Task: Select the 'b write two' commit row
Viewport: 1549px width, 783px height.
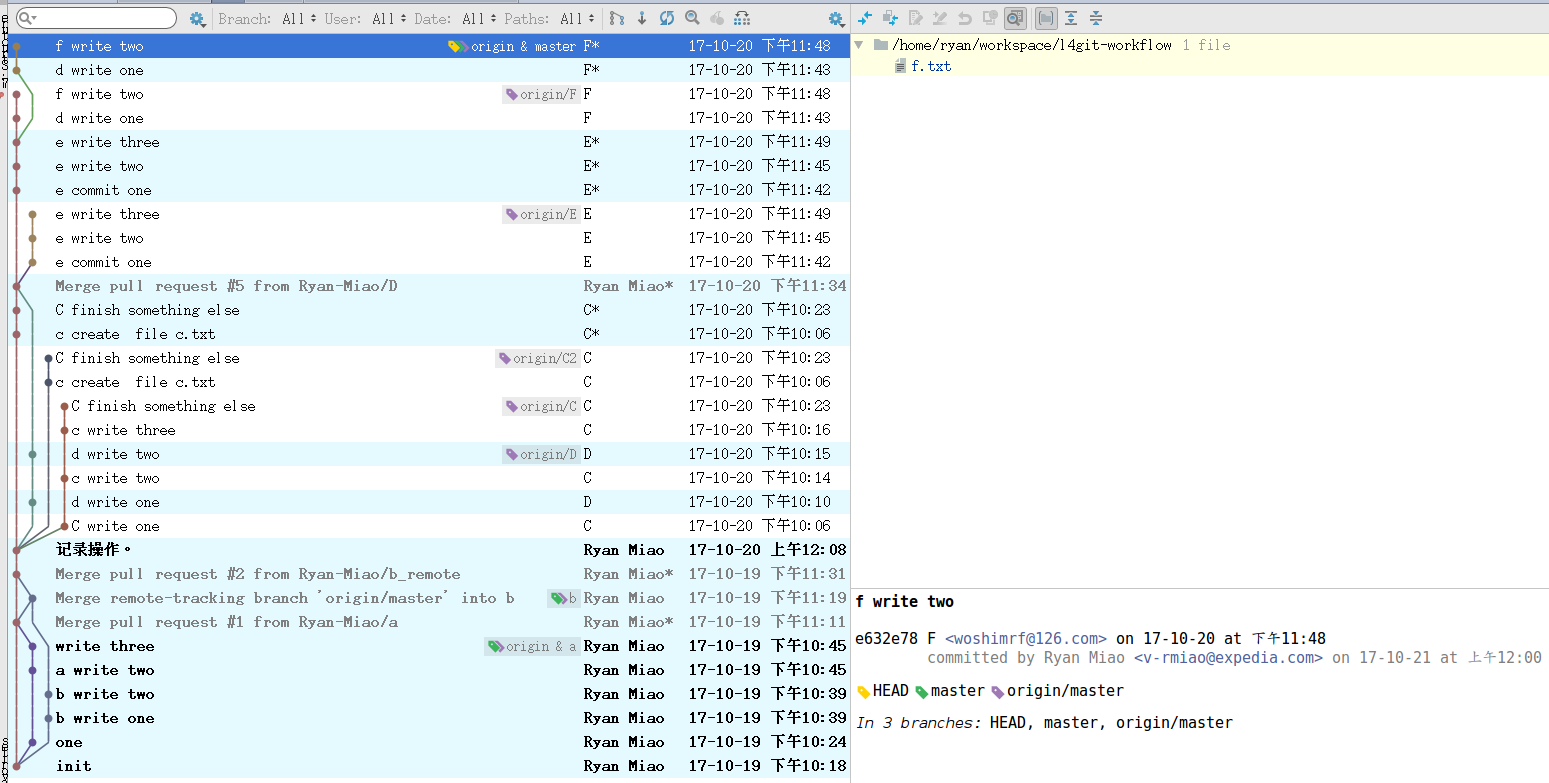Action: pyautogui.click(x=429, y=694)
